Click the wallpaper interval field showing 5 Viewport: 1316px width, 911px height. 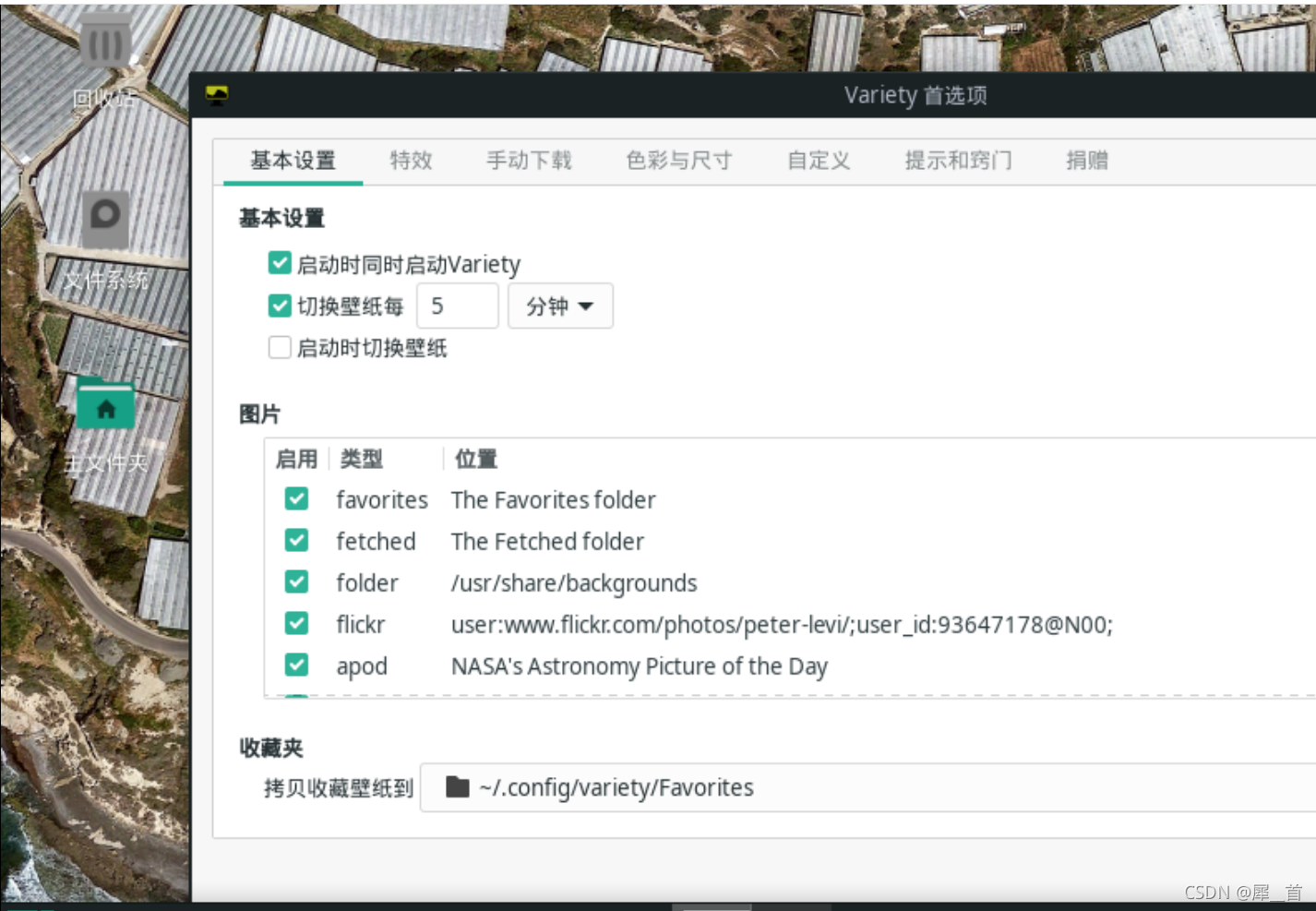coord(458,306)
